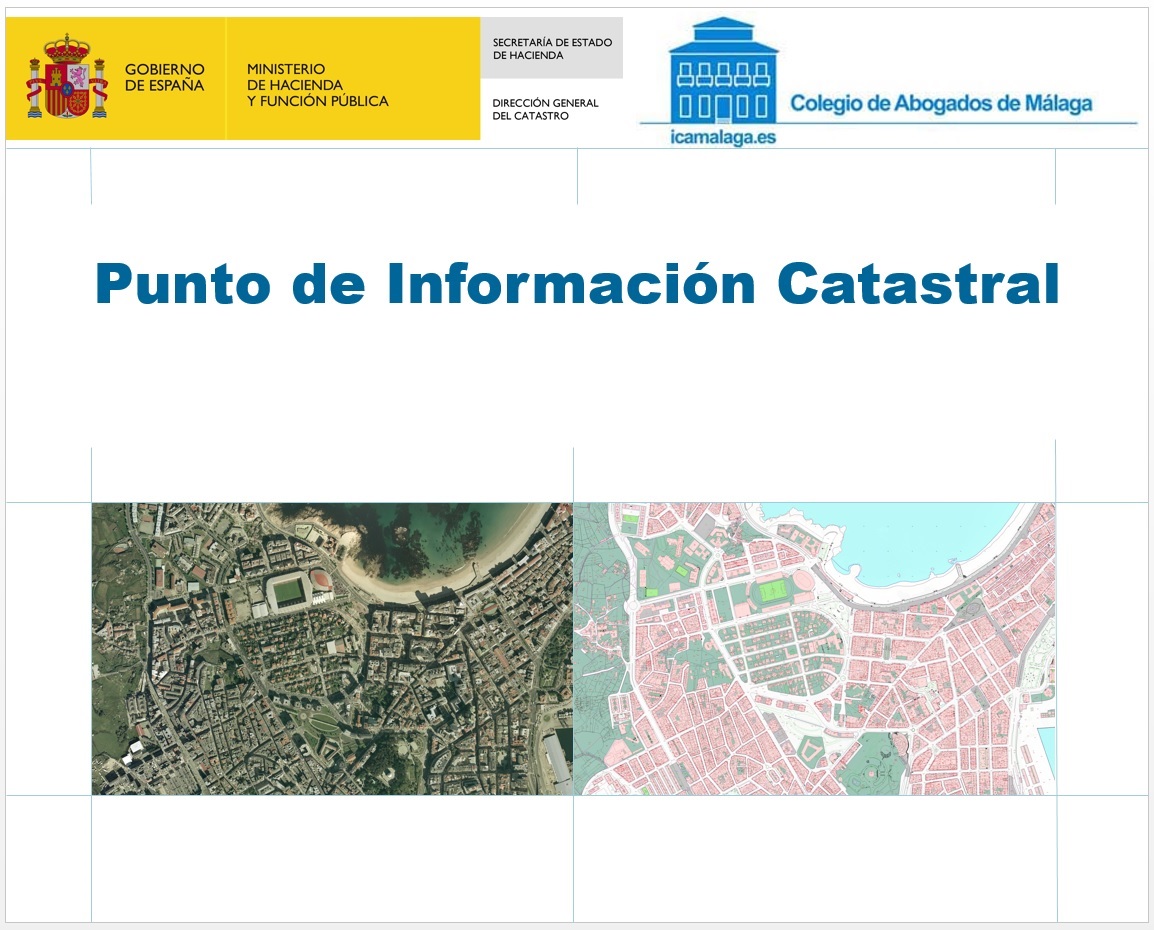The width and height of the screenshot is (1154, 930).
Task: Click the stadium in the aerial photo
Action: [291, 591]
